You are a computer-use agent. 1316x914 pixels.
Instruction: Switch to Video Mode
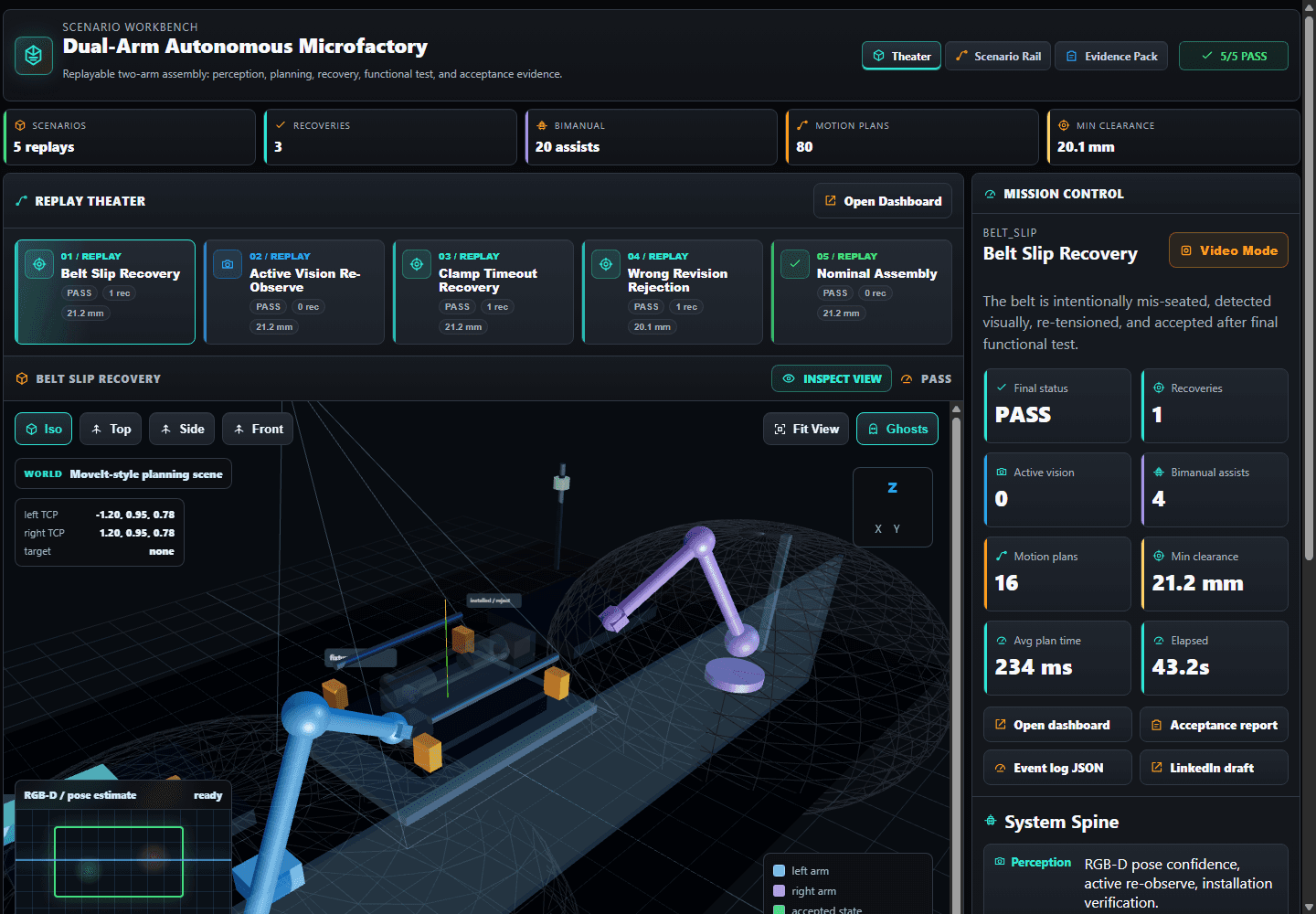point(1228,250)
